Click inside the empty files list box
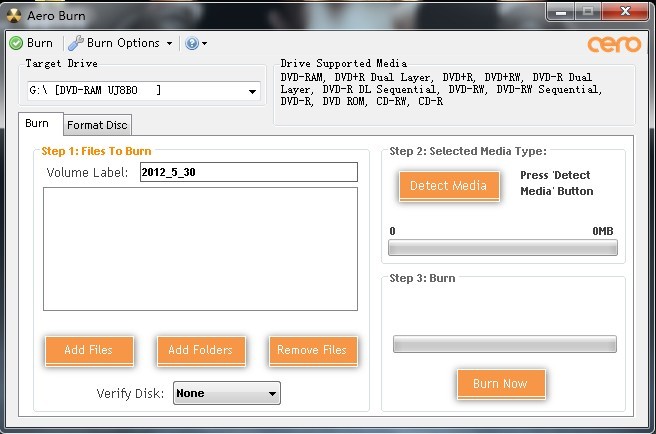This screenshot has width=656, height=434. 200,249
